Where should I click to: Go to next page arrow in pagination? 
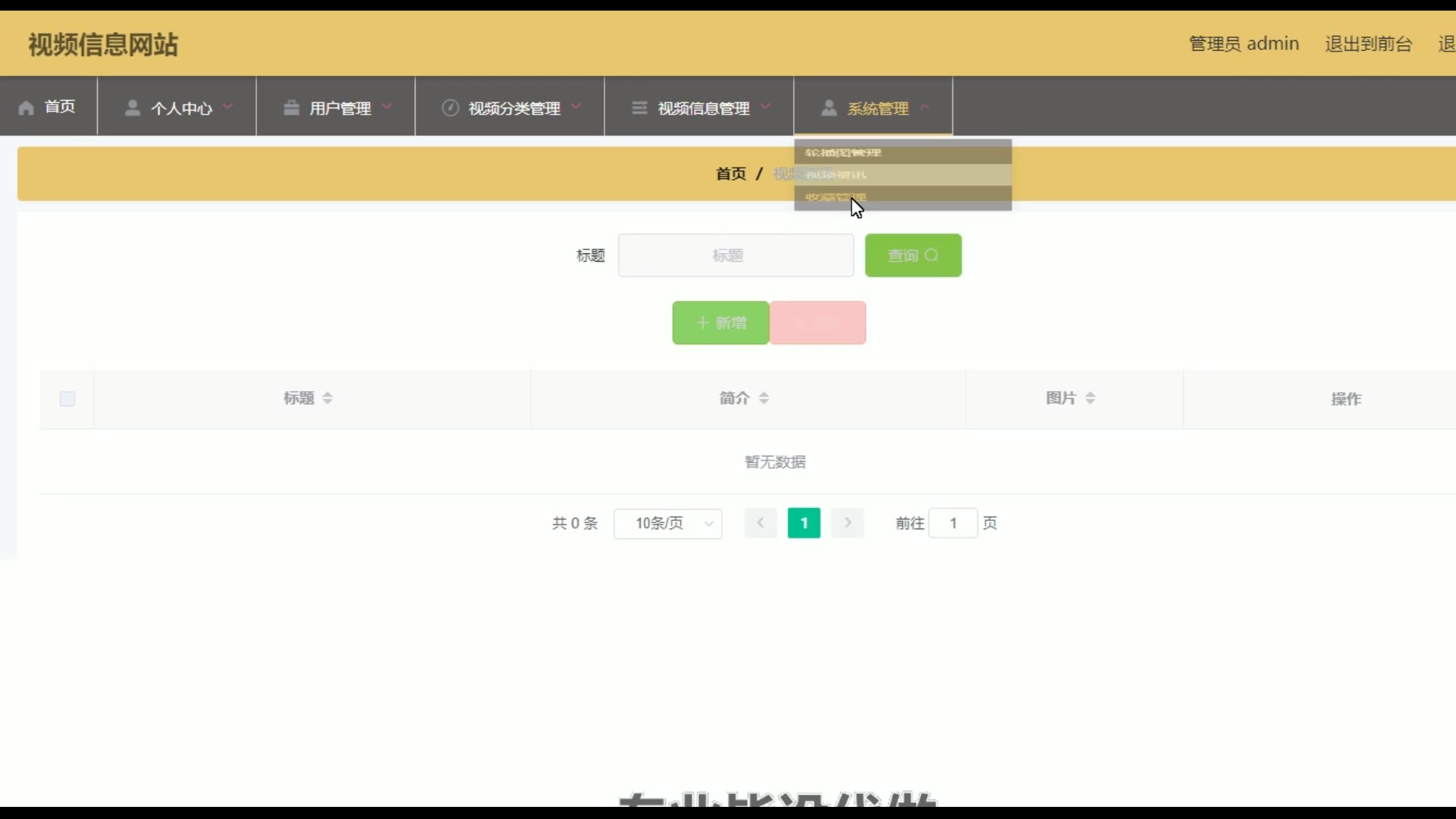pyautogui.click(x=848, y=523)
